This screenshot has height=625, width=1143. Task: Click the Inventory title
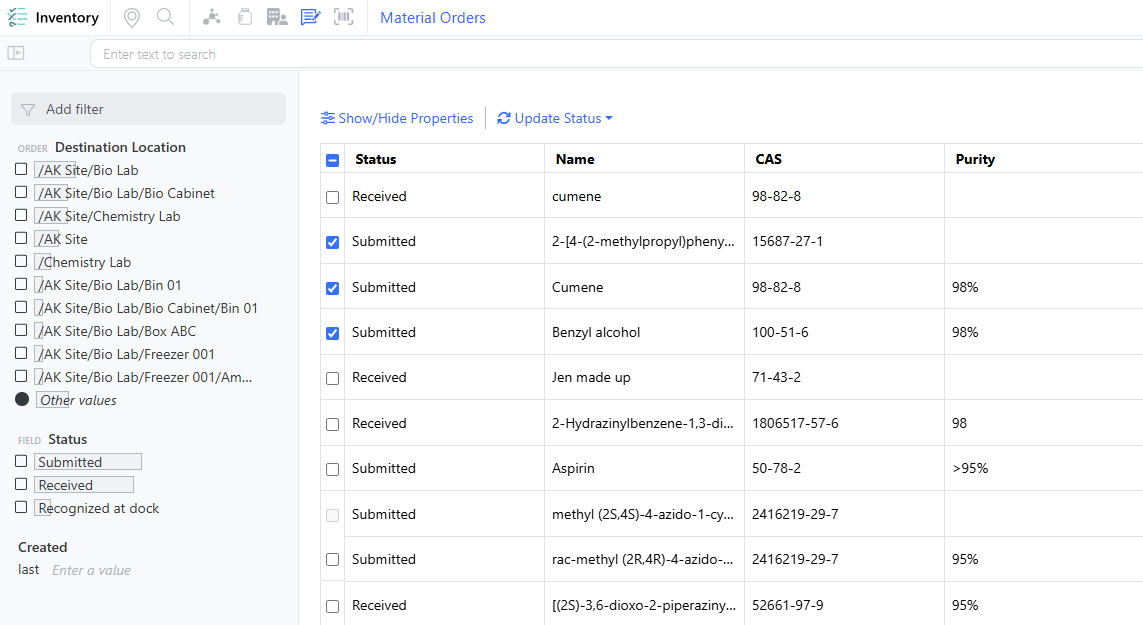[67, 18]
